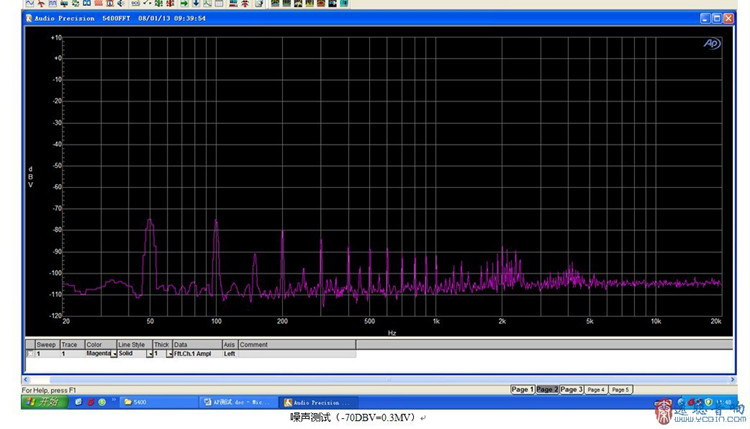The height and width of the screenshot is (429, 750).
Task: Click the 1k value on the frequency axis
Action: tap(436, 321)
